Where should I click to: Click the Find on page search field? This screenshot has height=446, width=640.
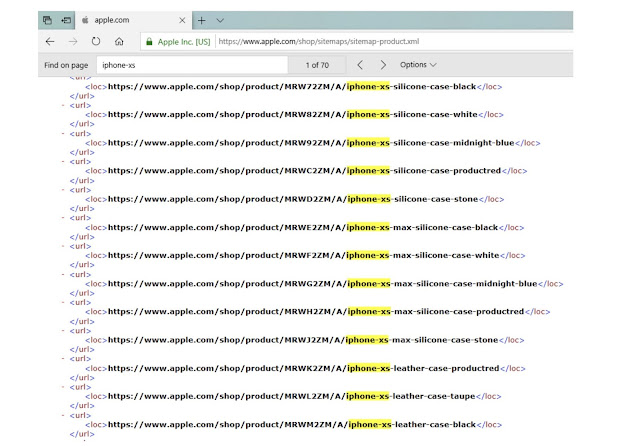coord(192,65)
